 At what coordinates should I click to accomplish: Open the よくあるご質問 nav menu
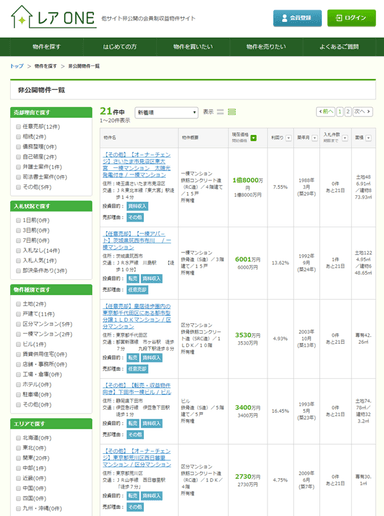[x=339, y=47]
